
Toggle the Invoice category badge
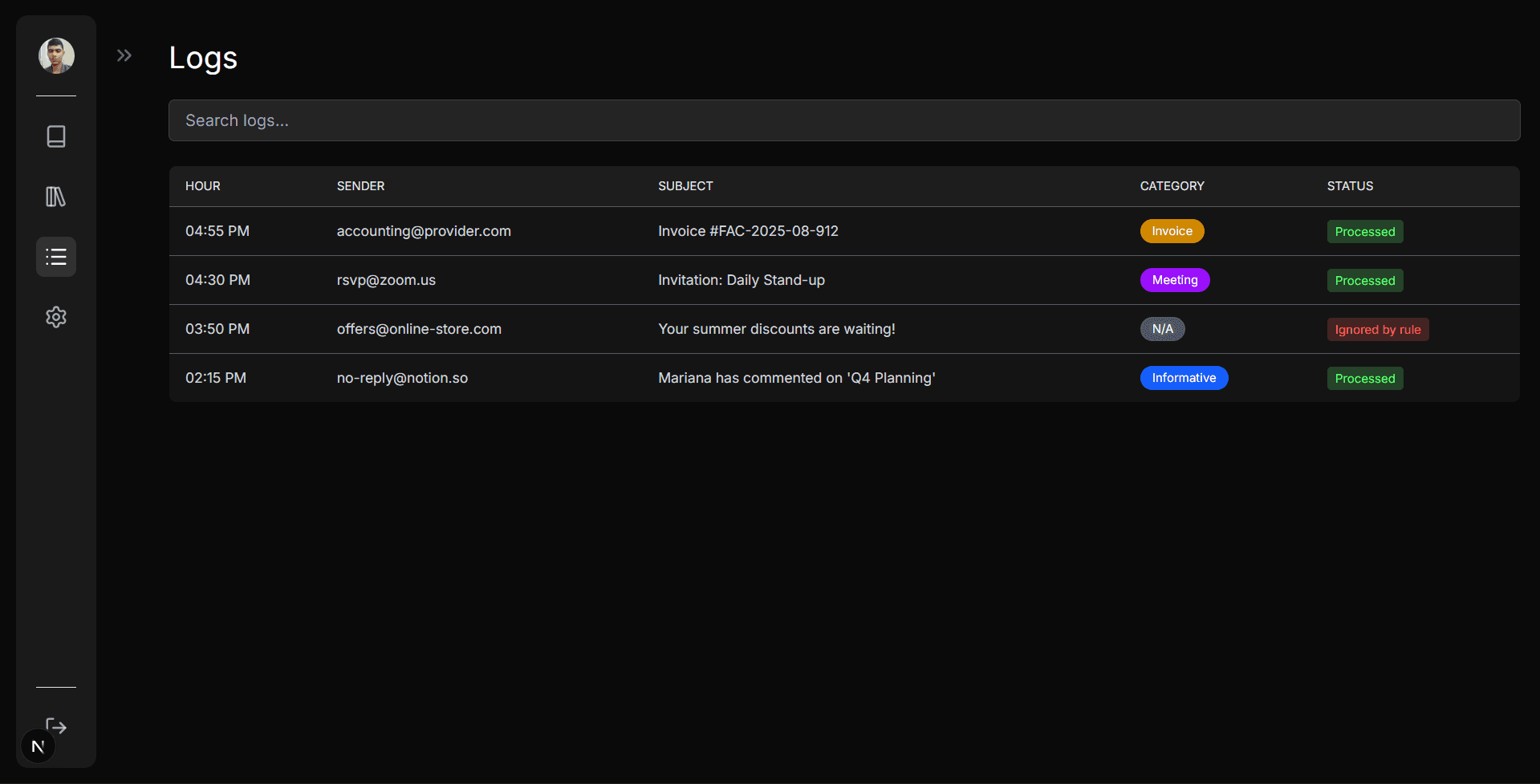1171,230
